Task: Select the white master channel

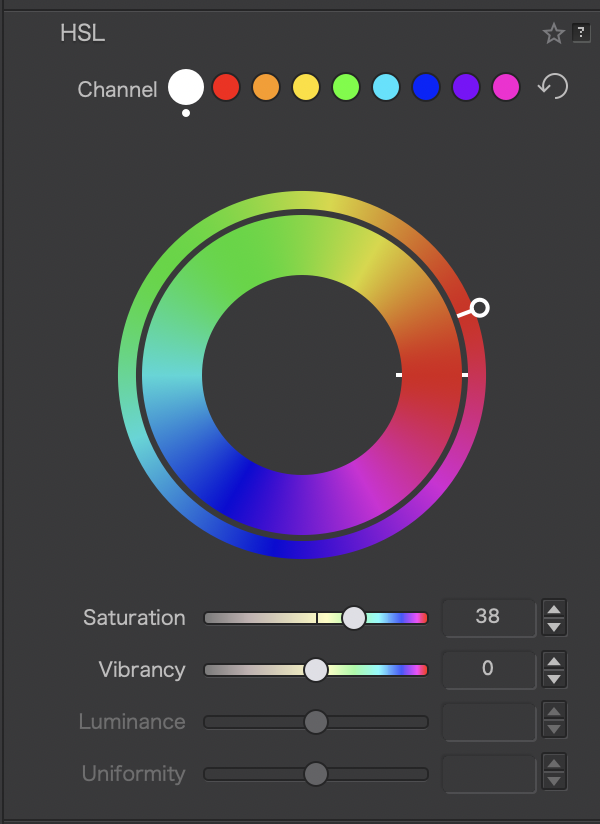Action: (186, 87)
